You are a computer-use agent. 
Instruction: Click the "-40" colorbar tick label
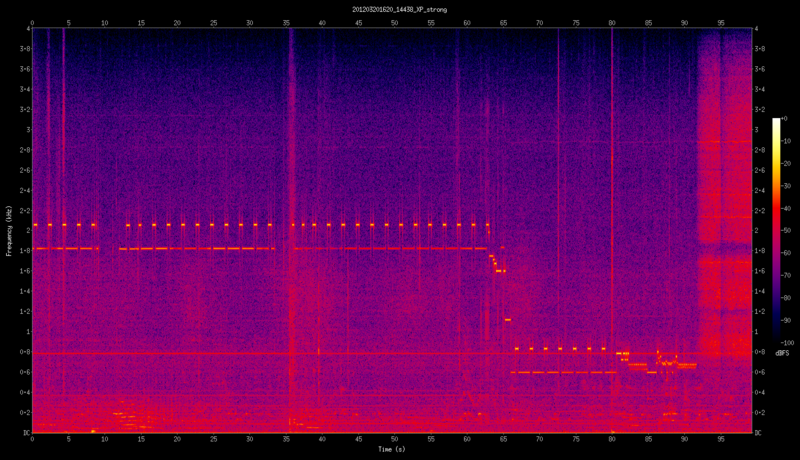coord(785,208)
